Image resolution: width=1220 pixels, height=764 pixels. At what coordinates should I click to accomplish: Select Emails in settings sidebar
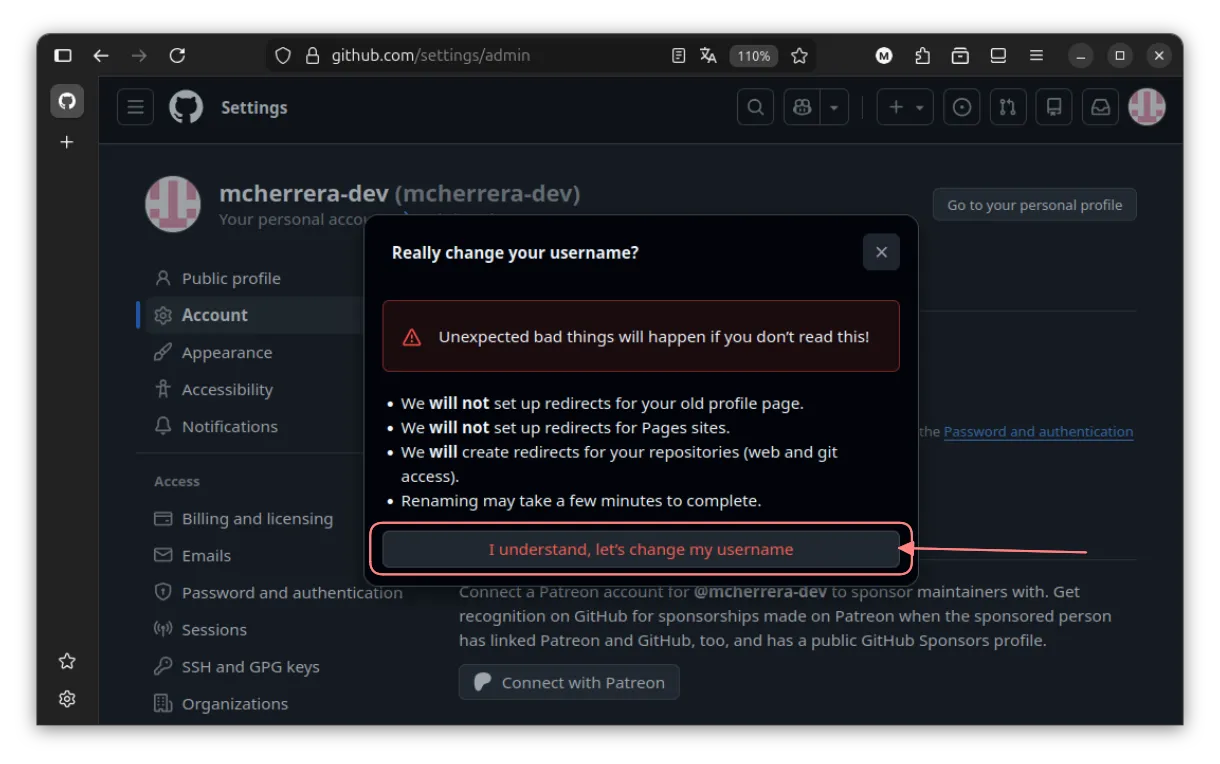[206, 555]
